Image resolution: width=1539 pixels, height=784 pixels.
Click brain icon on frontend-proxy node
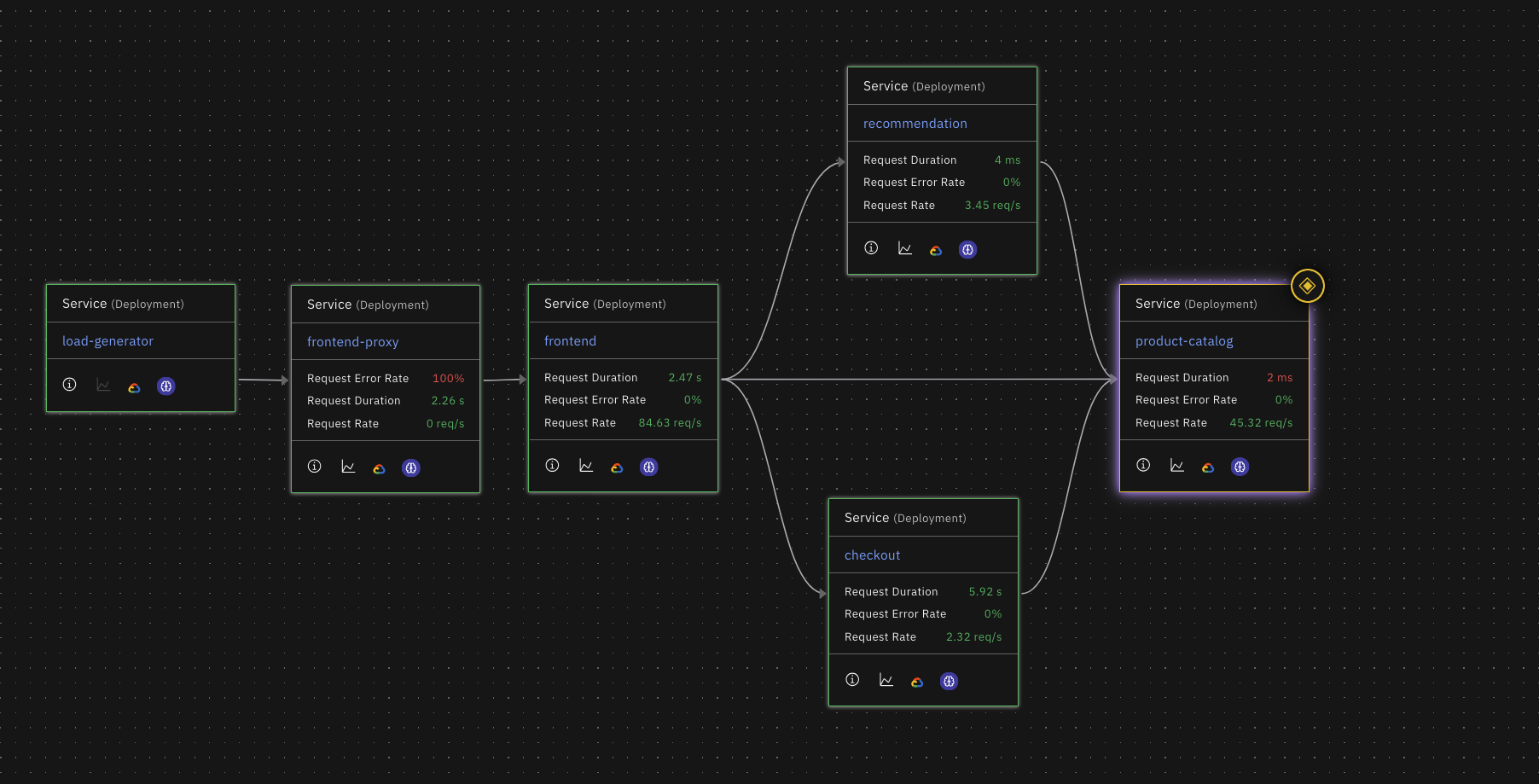tap(411, 467)
